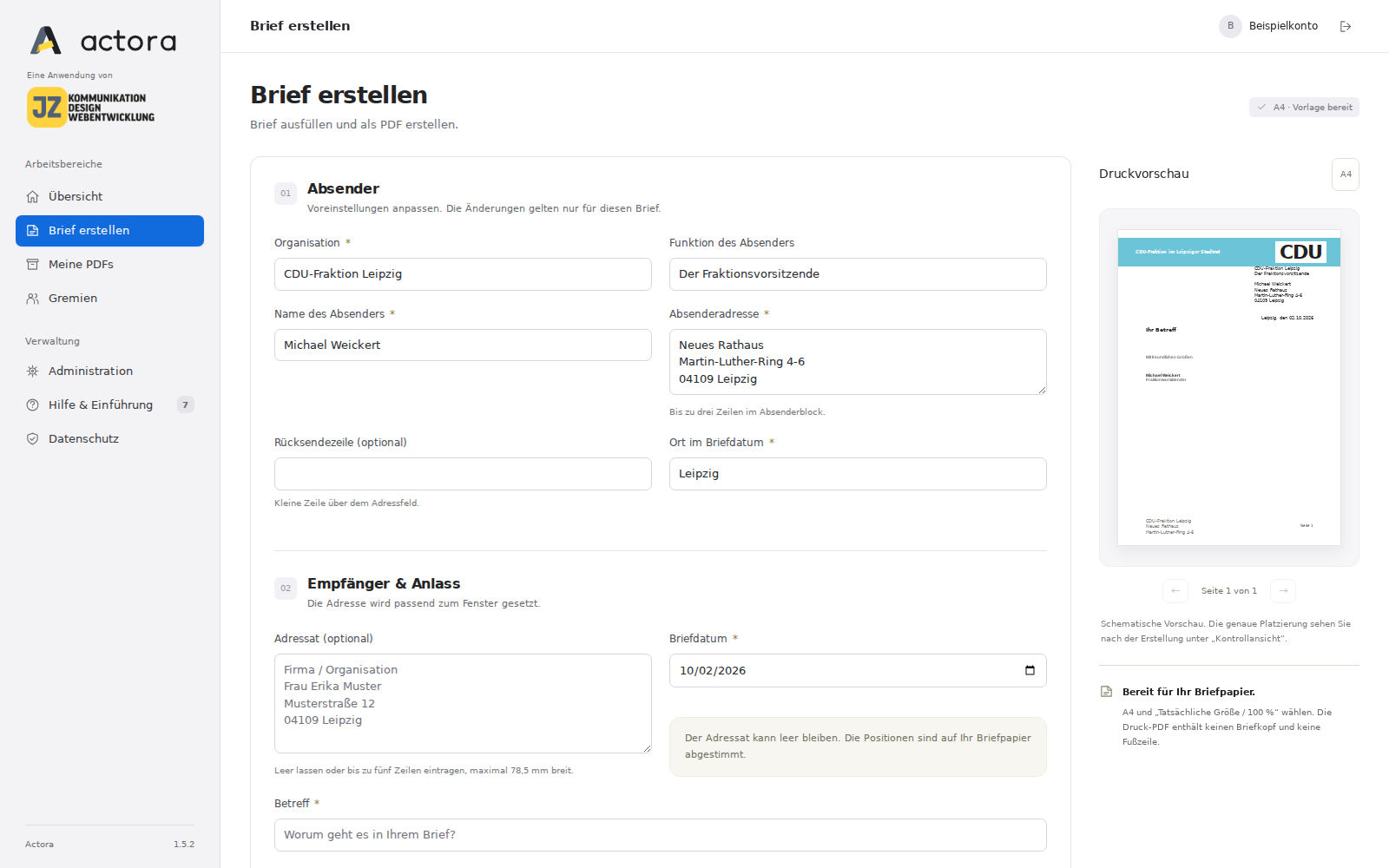Click the Datenschutz shield icon
Screen dimensions: 1389x868
coord(32,439)
